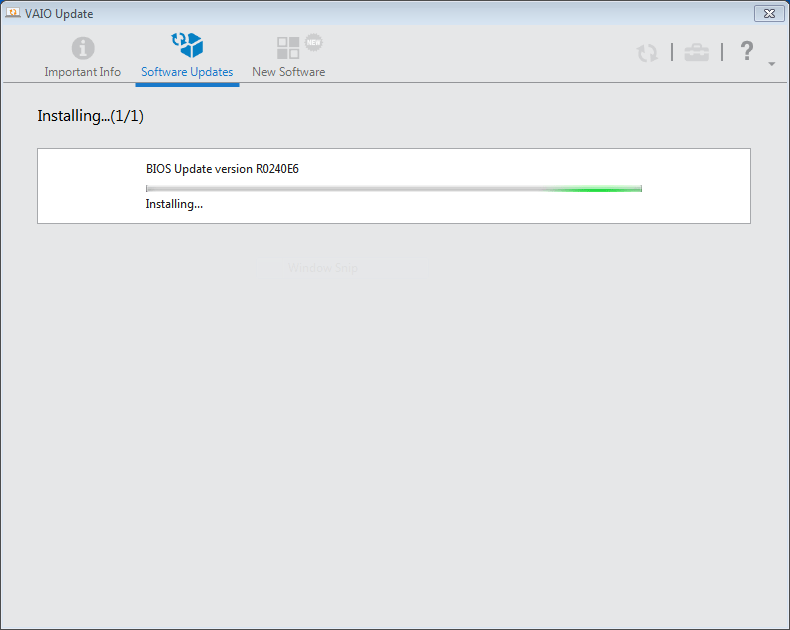This screenshot has height=630, width=790.
Task: Open the Important Info tab
Action: click(x=83, y=57)
